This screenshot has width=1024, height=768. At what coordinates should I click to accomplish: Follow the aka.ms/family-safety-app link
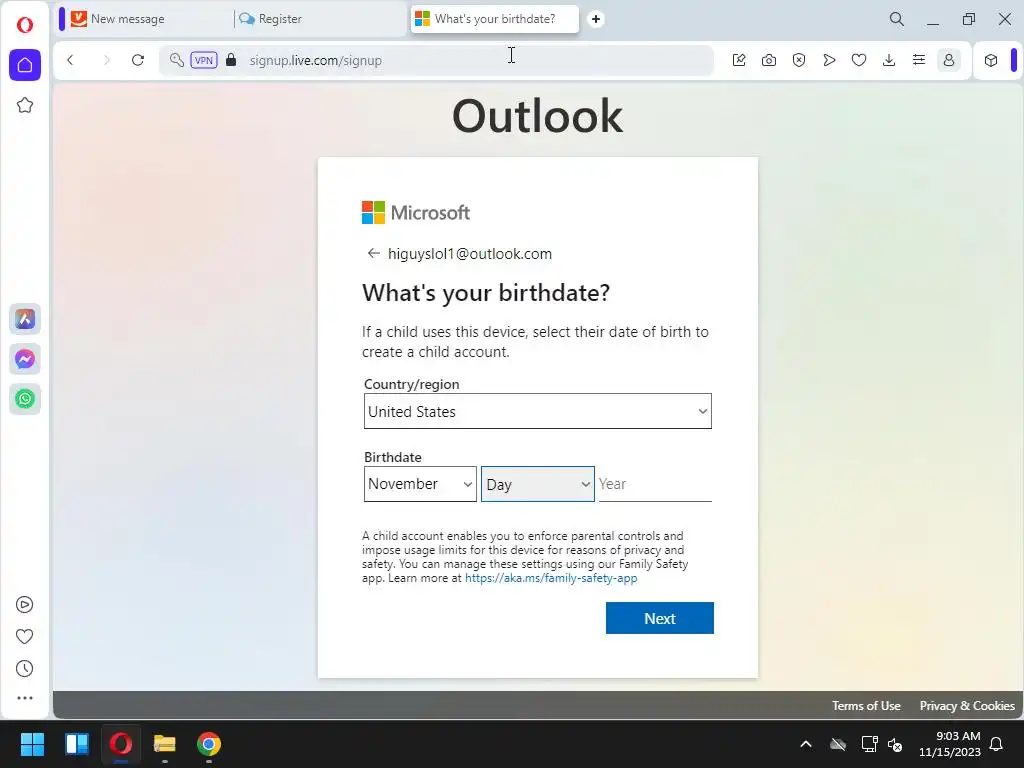(551, 578)
